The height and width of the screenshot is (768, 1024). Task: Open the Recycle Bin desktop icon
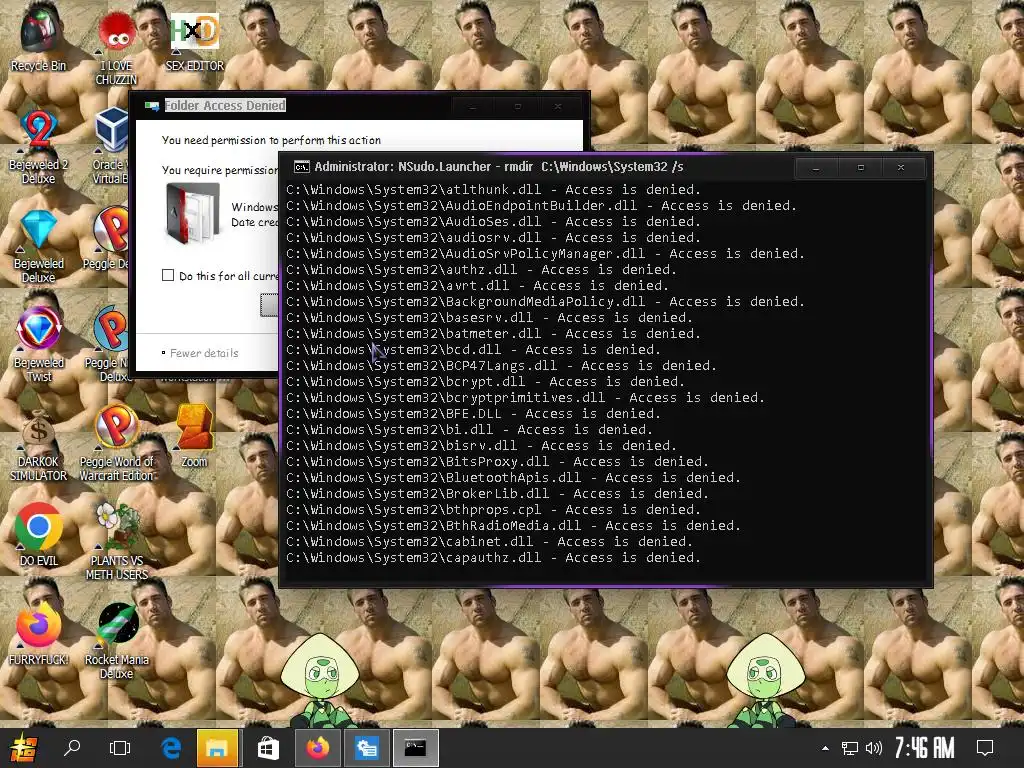click(x=39, y=37)
